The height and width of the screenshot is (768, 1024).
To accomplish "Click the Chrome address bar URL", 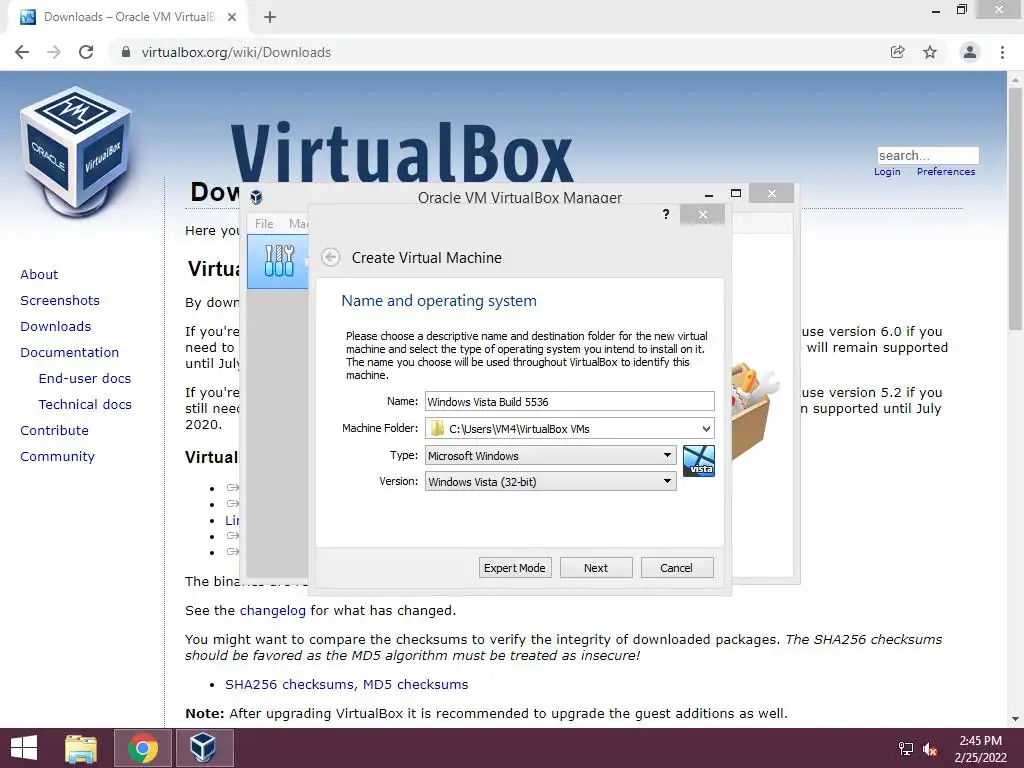I will [x=236, y=52].
